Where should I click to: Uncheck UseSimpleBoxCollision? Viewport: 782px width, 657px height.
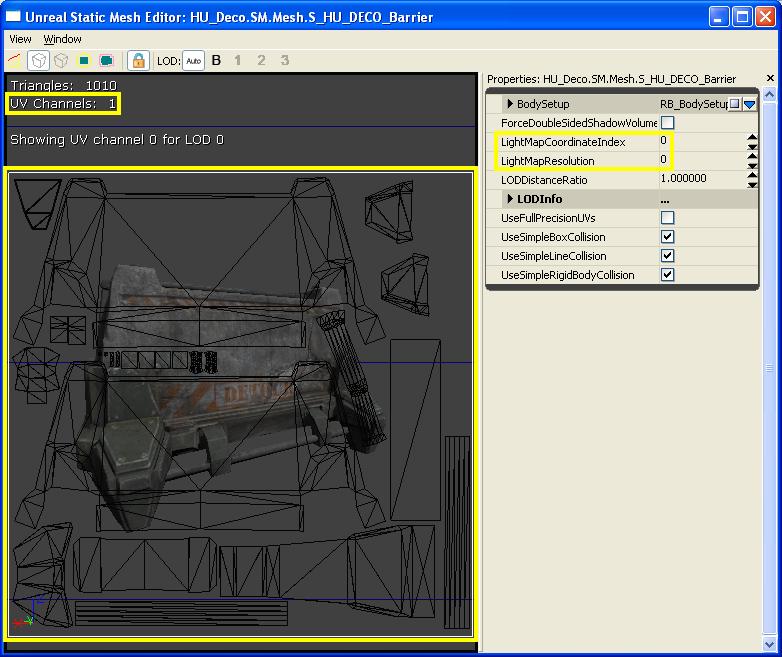coord(667,237)
